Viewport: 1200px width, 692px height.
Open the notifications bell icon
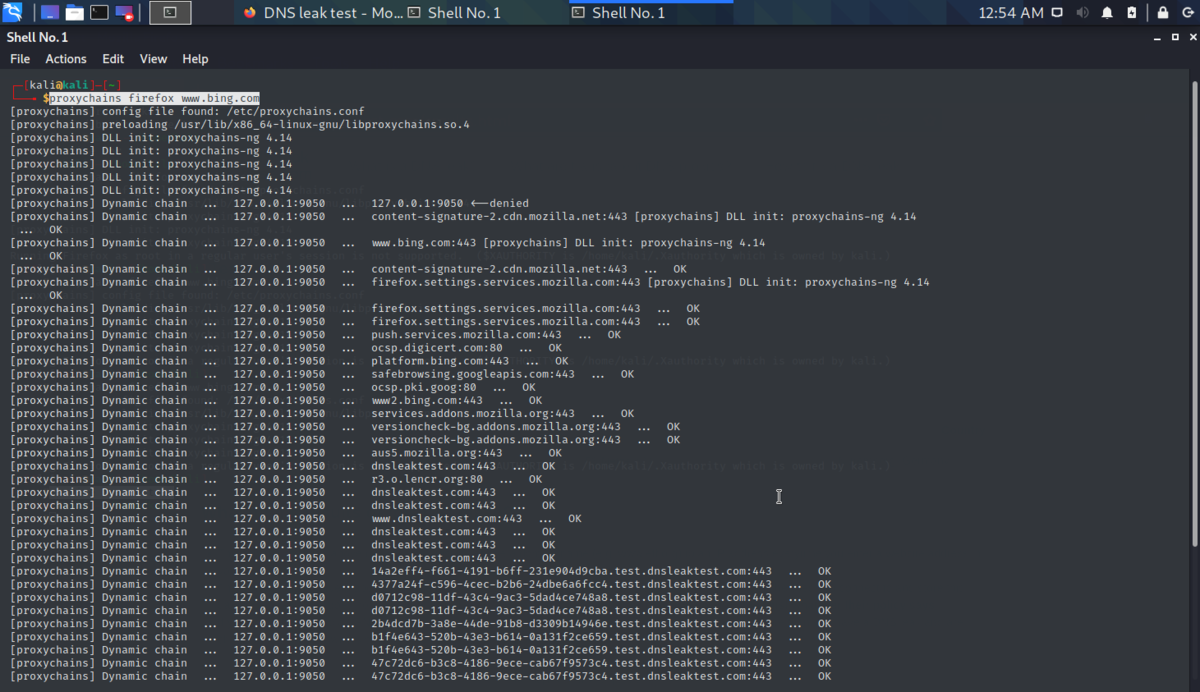[1107, 13]
